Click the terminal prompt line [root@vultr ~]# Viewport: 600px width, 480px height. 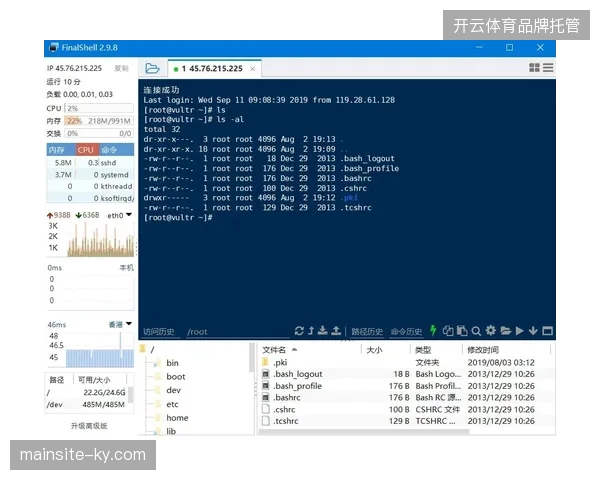click(178, 217)
